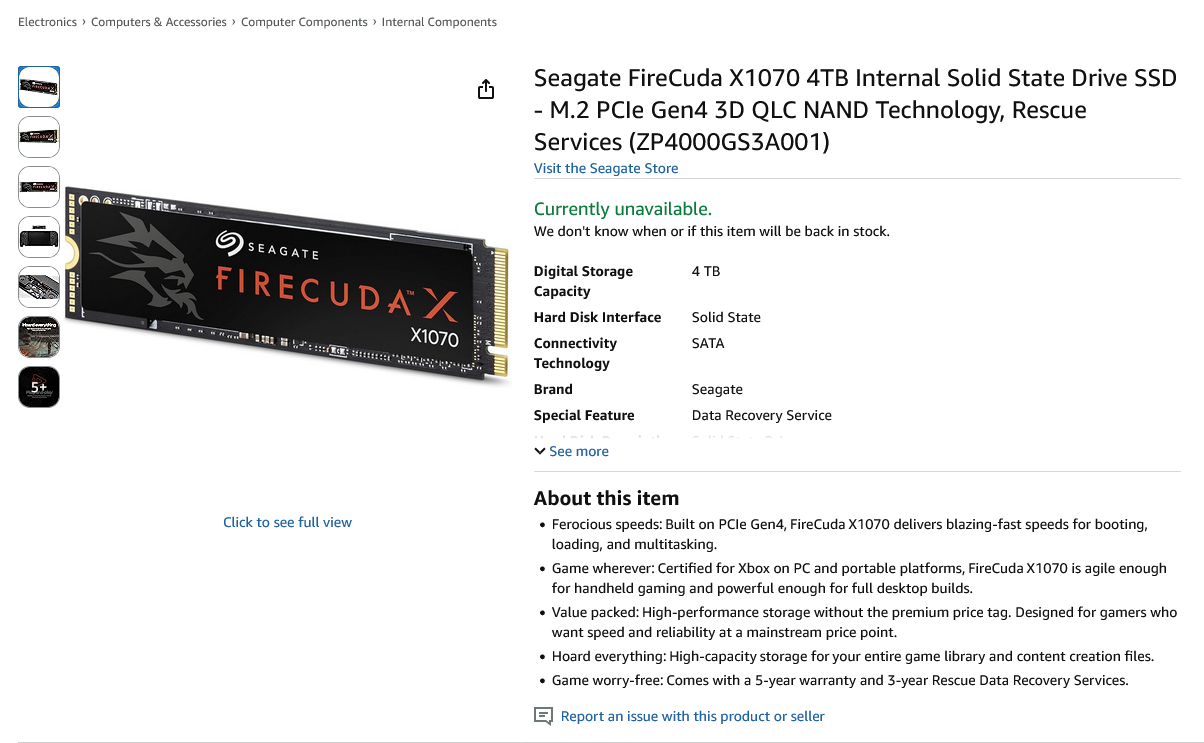Image resolution: width=1204 pixels, height=743 pixels.
Task: Select the first product image thumbnail
Action: pos(38,87)
